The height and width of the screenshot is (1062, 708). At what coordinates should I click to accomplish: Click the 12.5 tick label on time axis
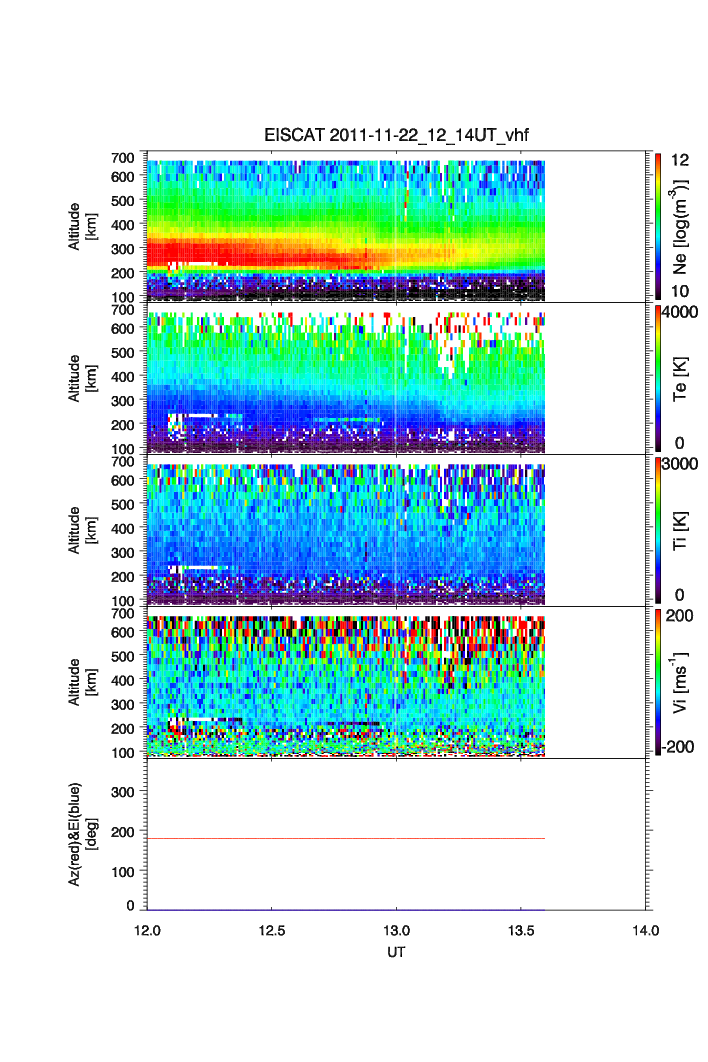pyautogui.click(x=272, y=930)
